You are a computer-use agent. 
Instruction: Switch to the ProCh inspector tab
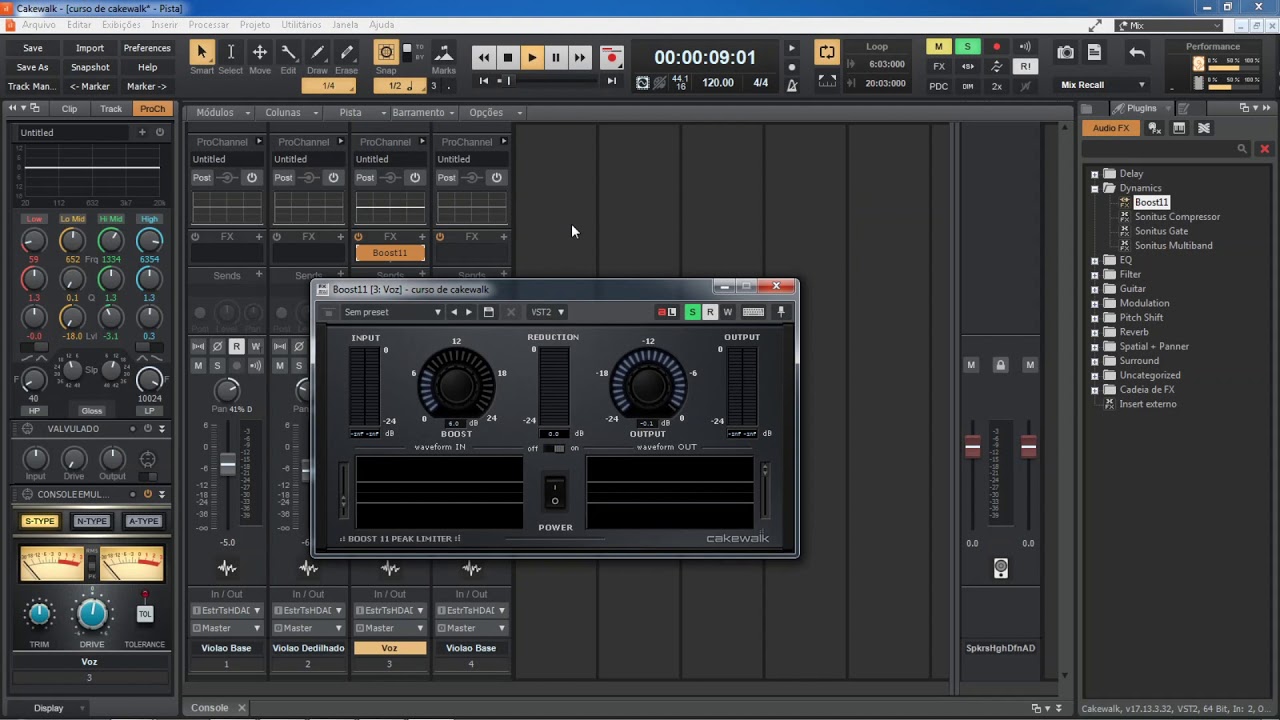(153, 108)
